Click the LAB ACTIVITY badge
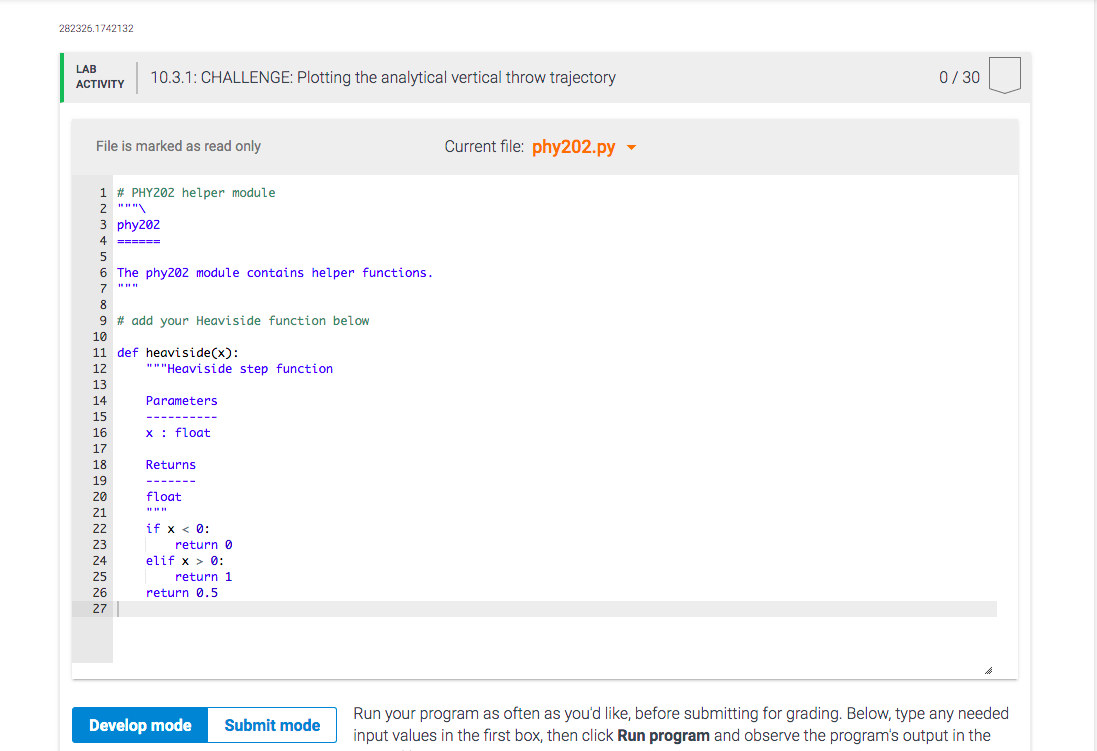1097x751 pixels. tap(98, 77)
